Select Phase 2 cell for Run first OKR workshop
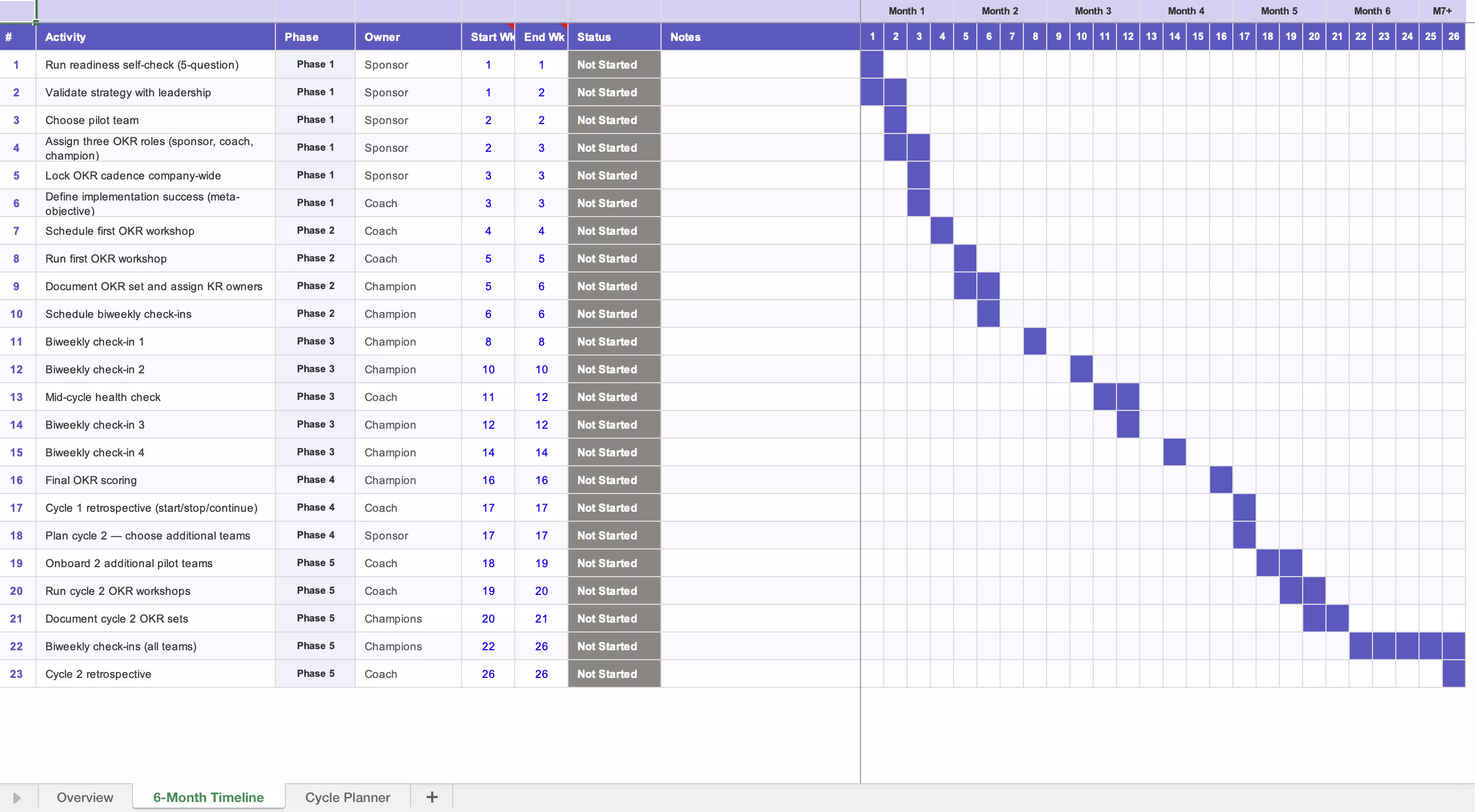The height and width of the screenshot is (812, 1475). coord(315,259)
